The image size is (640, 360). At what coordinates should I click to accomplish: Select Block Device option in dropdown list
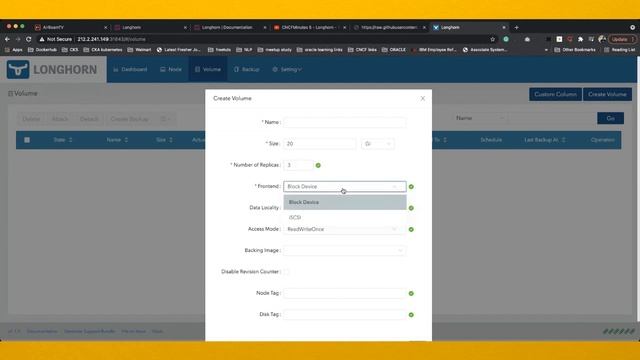coord(345,202)
